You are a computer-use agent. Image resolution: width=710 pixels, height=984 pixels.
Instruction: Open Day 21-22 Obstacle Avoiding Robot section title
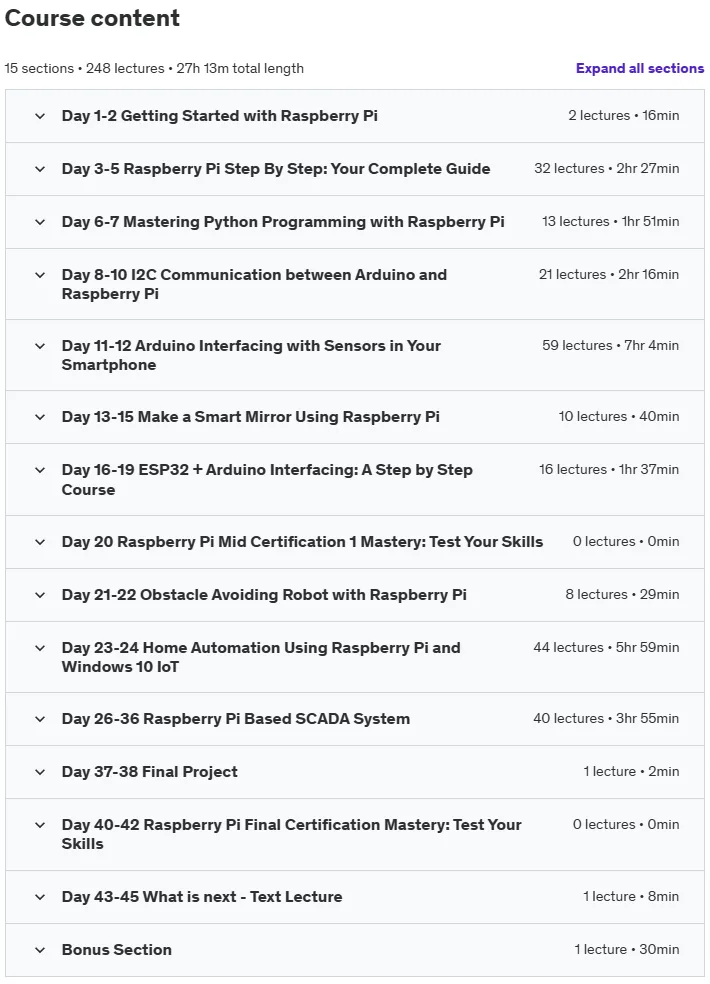264,595
